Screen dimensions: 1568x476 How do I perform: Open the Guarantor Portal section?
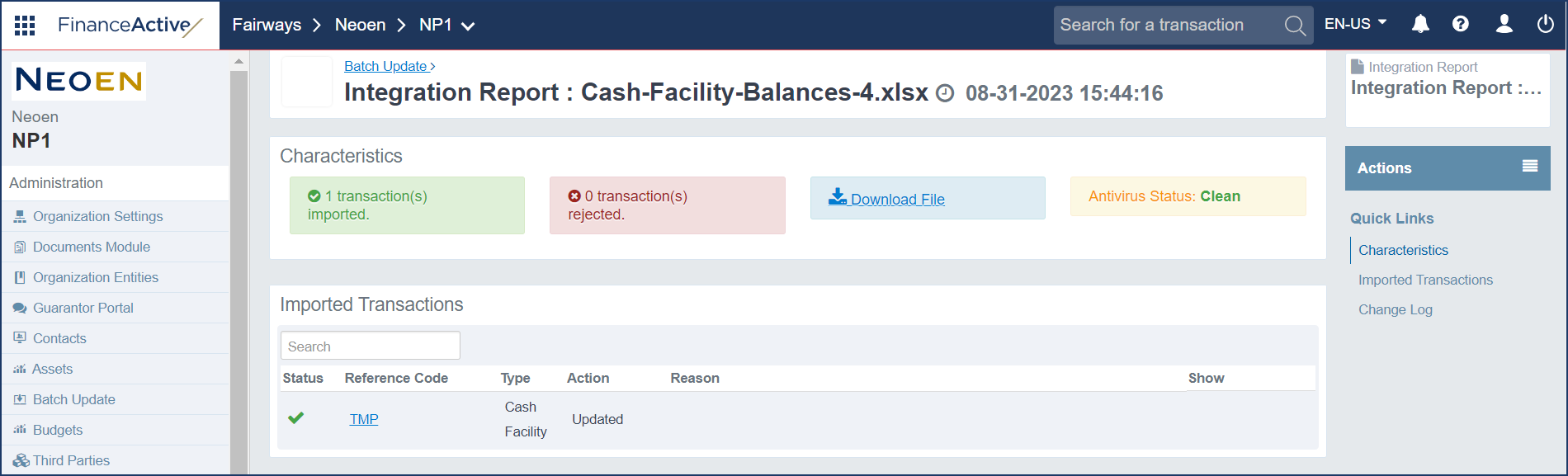click(x=83, y=307)
